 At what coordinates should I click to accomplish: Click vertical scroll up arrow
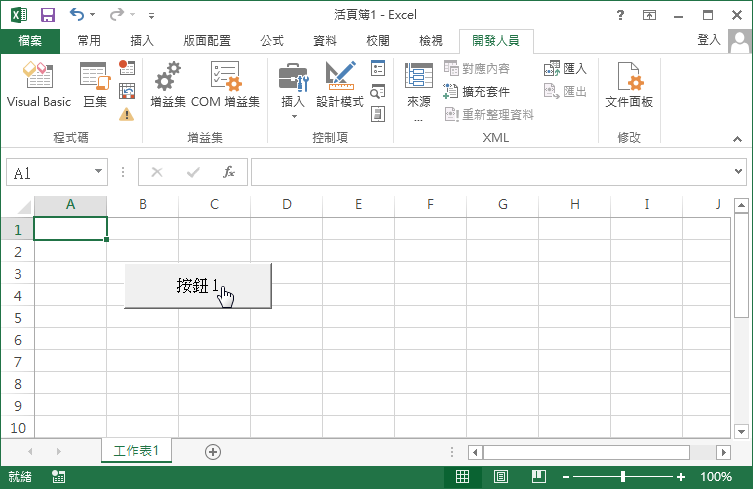click(x=741, y=206)
